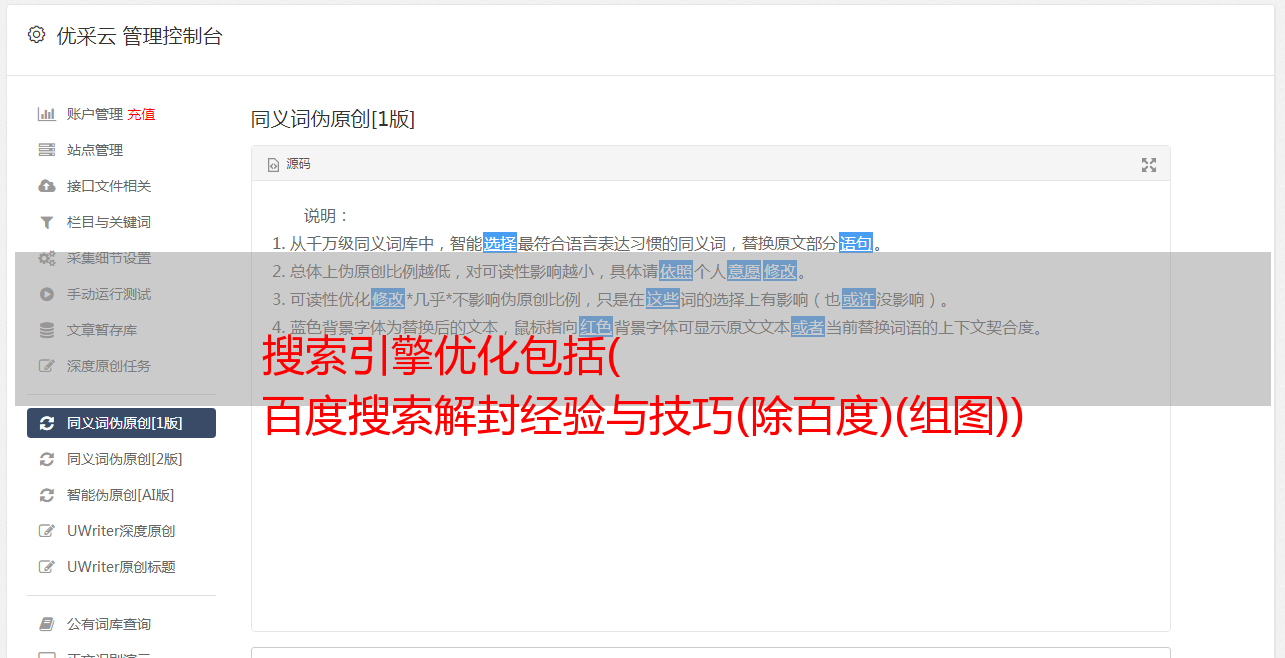1285x658 pixels.
Task: Open UWriter原创标题 menu item
Action: tap(121, 567)
